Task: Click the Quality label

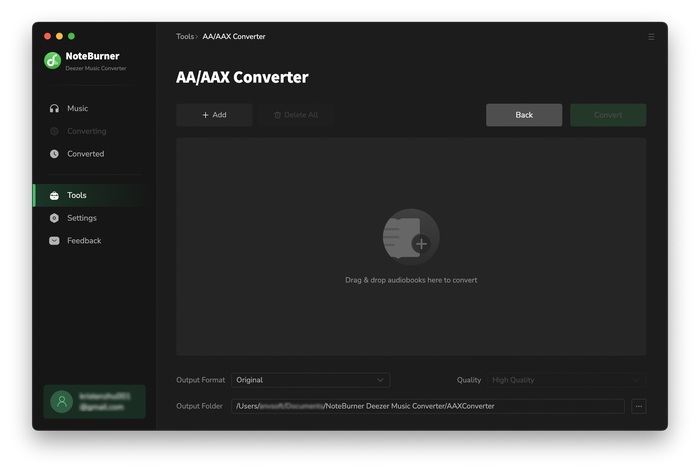Action: click(469, 380)
